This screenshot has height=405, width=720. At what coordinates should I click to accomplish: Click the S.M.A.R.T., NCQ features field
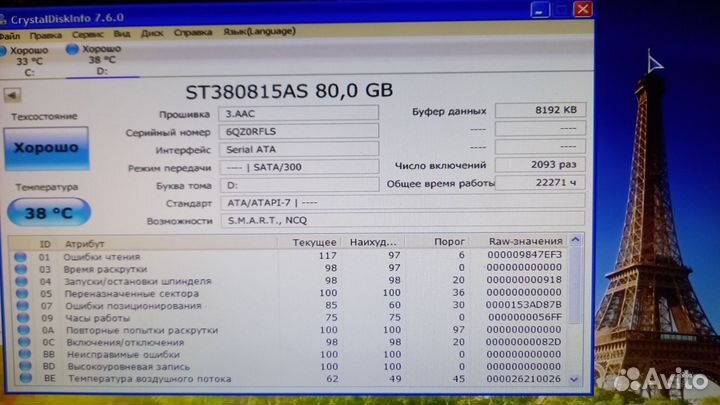pos(403,220)
